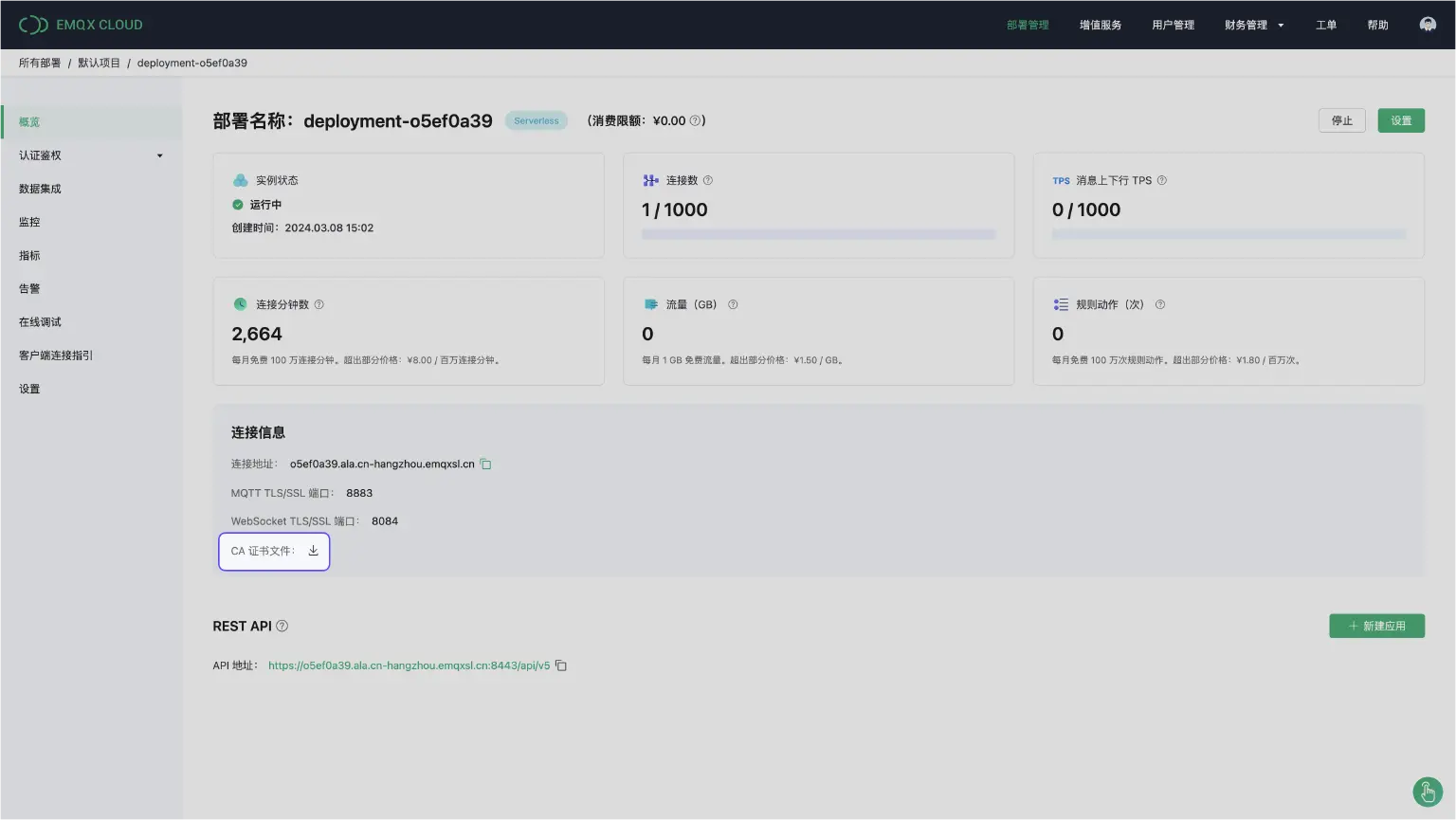The image size is (1456, 820).
Task: Go to 在线调试 in the sidebar
Action: click(40, 322)
